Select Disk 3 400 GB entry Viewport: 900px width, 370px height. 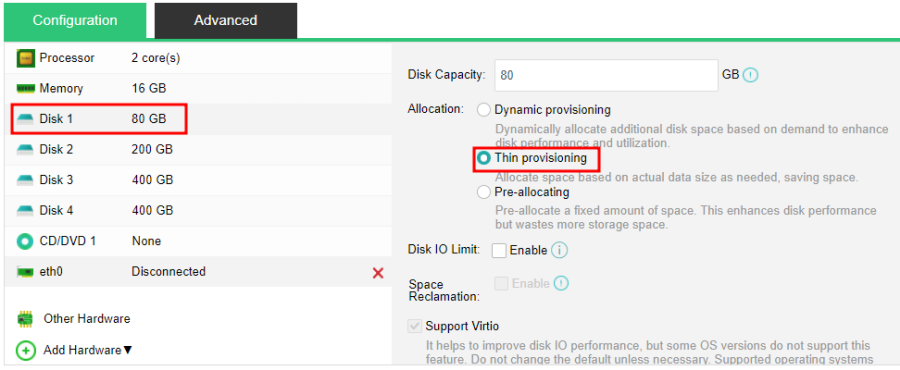(198, 180)
